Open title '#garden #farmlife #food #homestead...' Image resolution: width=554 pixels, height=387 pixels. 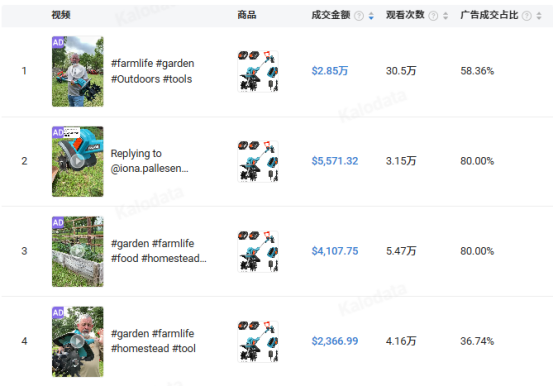tap(159, 251)
